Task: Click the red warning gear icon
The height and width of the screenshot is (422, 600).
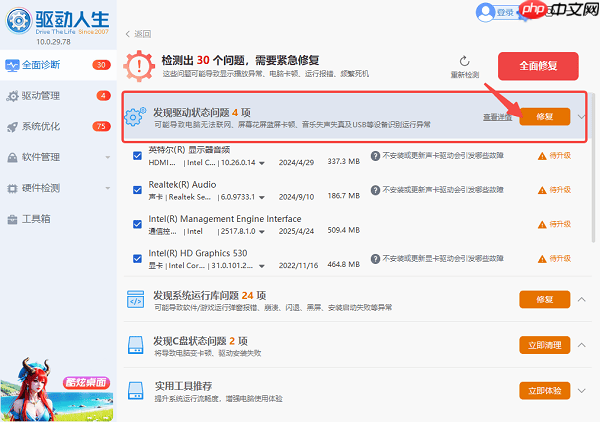Action: pyautogui.click(x=139, y=66)
